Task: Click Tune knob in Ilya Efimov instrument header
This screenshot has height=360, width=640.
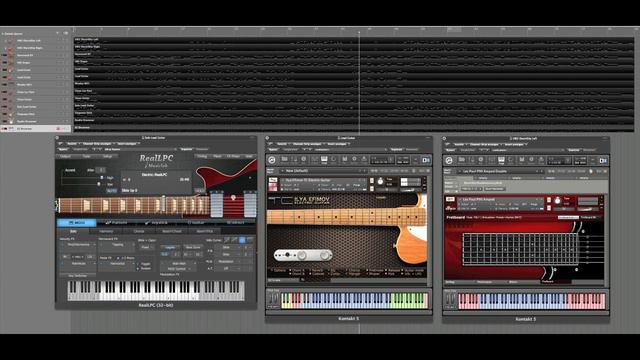Action: (380, 181)
